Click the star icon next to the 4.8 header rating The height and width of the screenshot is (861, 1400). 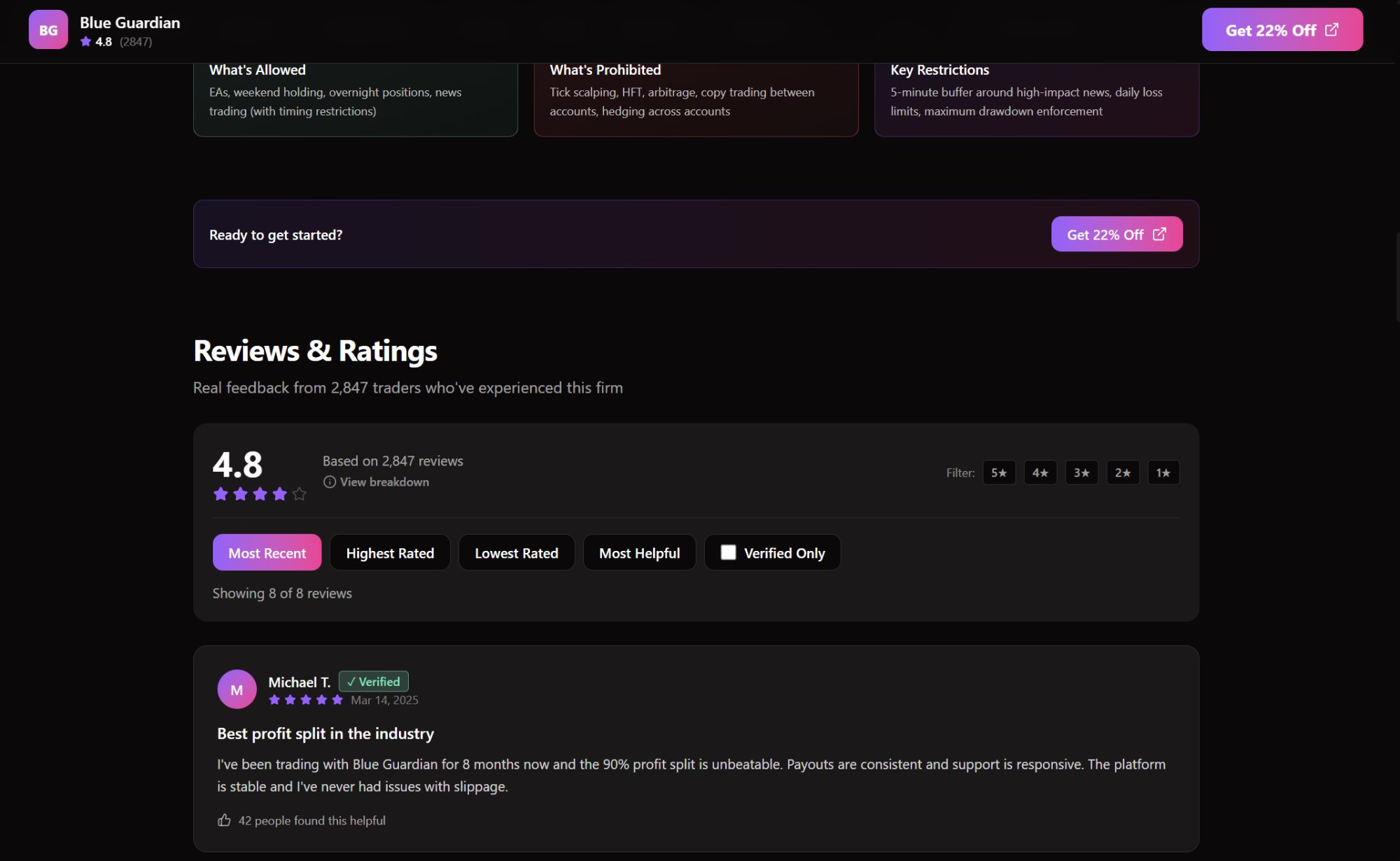[x=86, y=41]
